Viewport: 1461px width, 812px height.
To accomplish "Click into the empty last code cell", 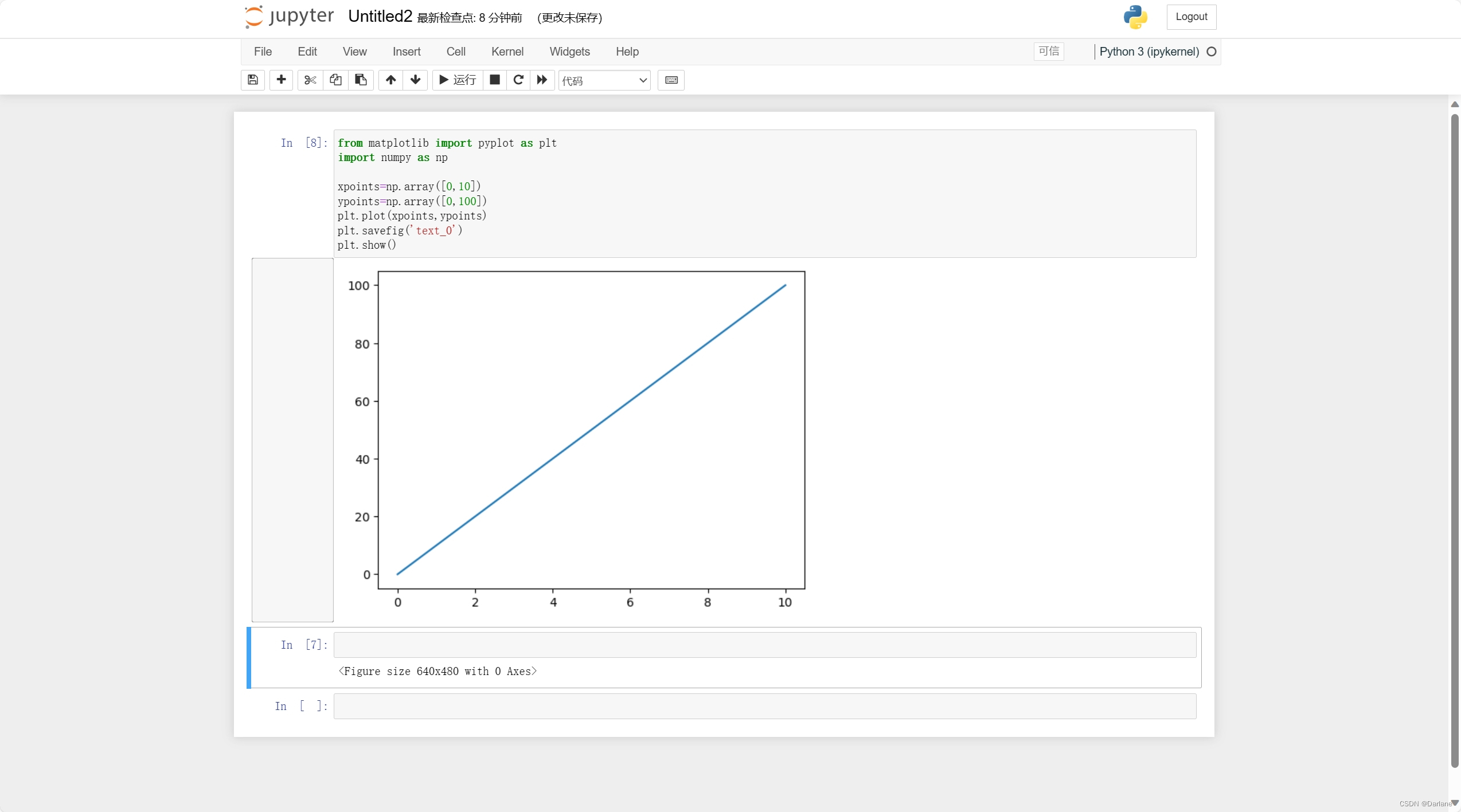I will coord(764,706).
